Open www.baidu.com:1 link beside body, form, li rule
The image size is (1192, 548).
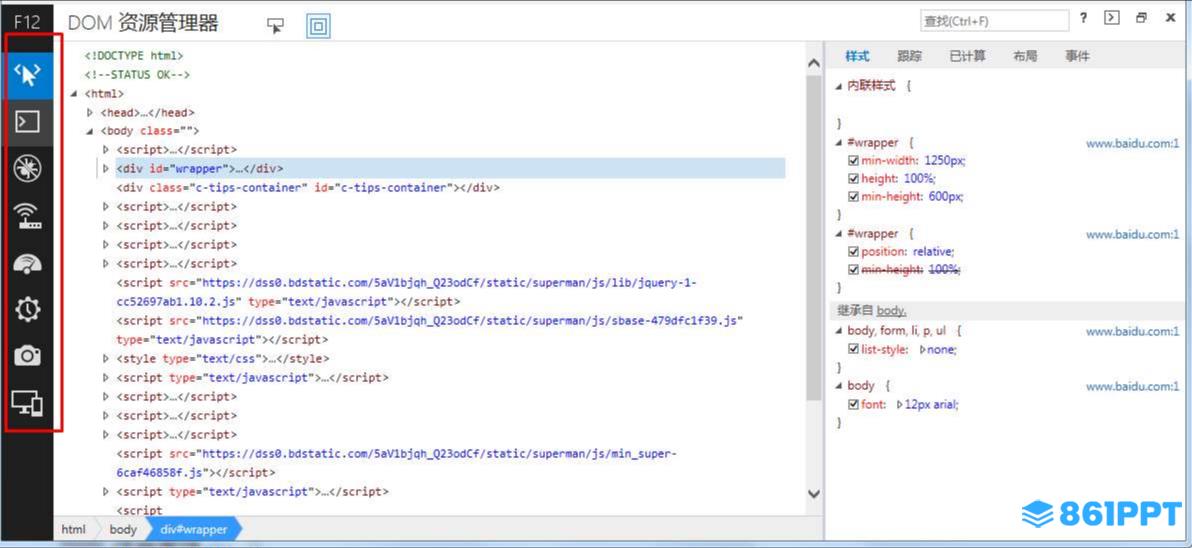[1132, 331]
